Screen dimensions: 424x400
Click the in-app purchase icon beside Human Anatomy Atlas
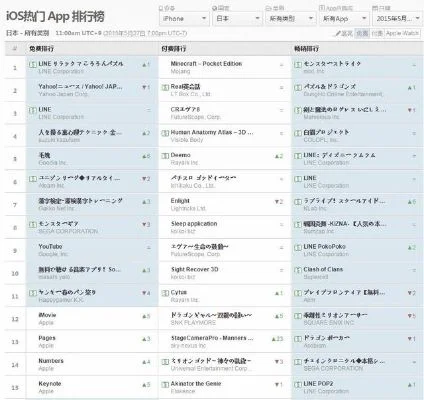(165, 133)
